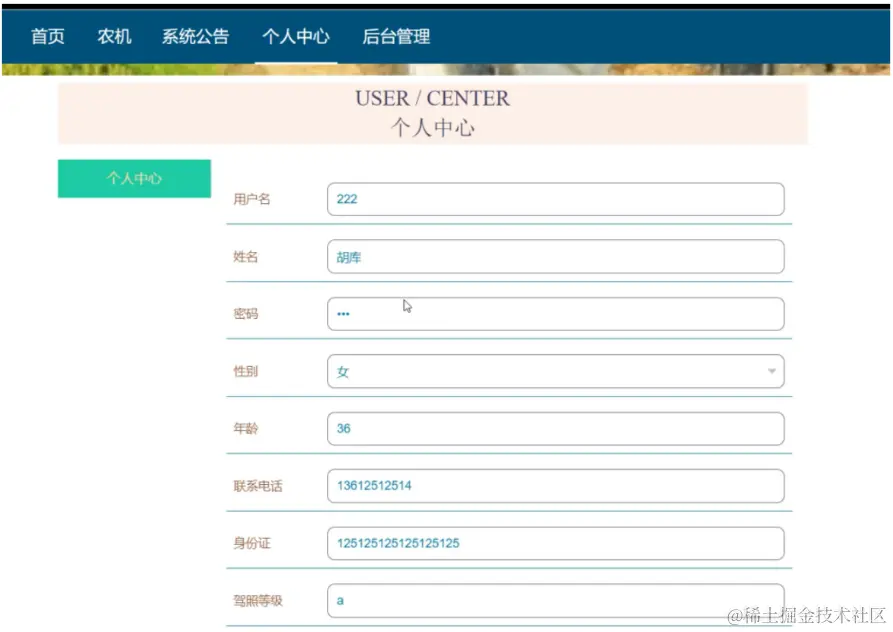893x632 pixels.
Task: Open the 农机 page from navigation
Action: [x=114, y=36]
